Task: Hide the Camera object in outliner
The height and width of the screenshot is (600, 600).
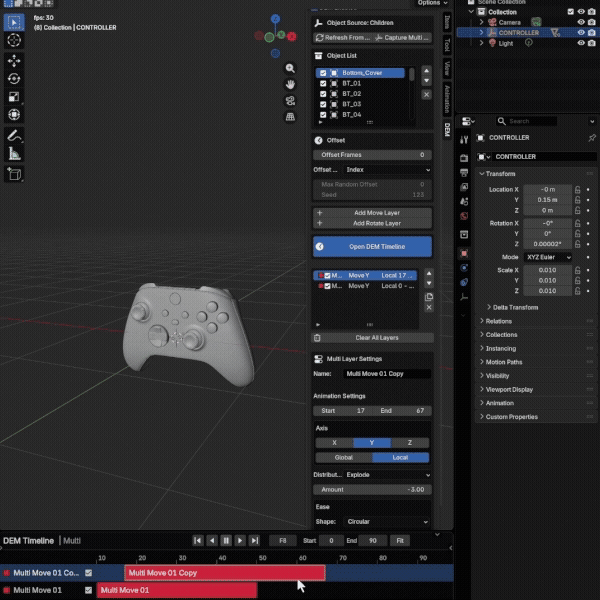Action: (580, 22)
